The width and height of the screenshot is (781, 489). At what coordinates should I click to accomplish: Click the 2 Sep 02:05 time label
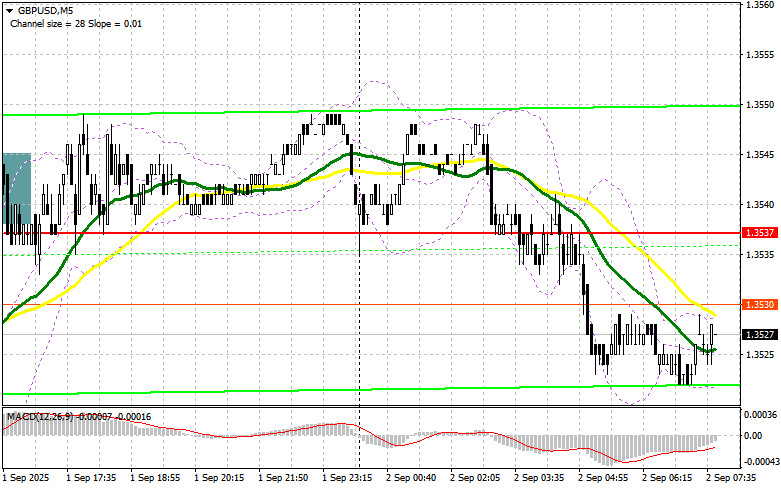point(475,478)
